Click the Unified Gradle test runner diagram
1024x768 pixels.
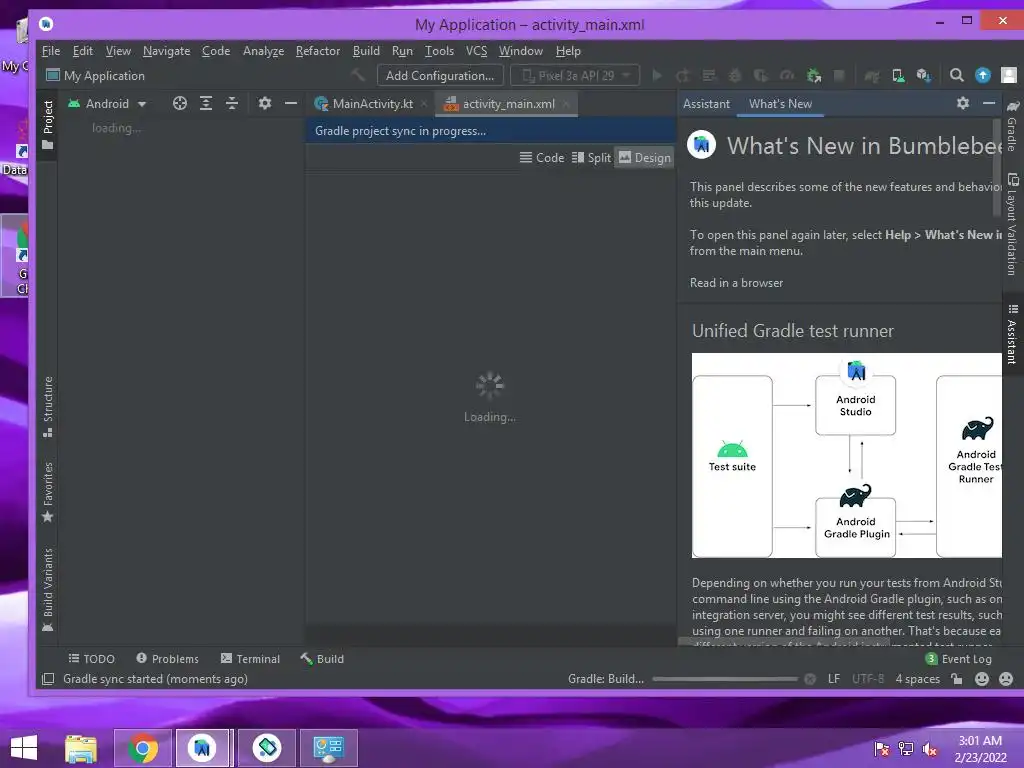(x=846, y=455)
